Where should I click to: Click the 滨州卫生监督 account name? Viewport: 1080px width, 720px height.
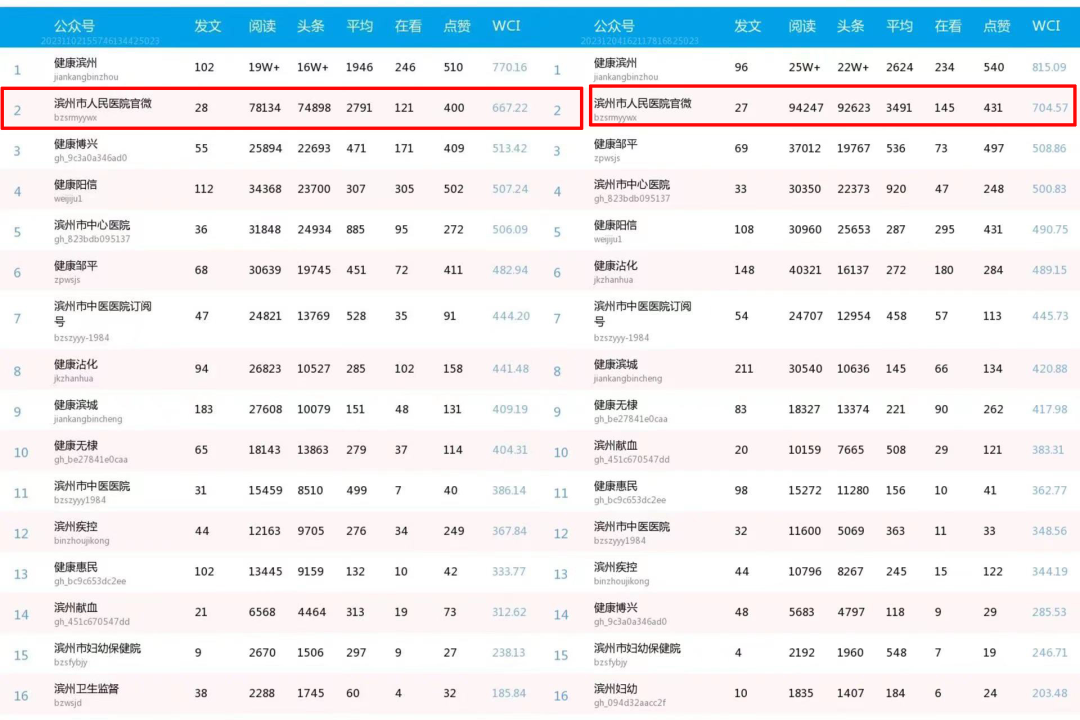(86, 689)
